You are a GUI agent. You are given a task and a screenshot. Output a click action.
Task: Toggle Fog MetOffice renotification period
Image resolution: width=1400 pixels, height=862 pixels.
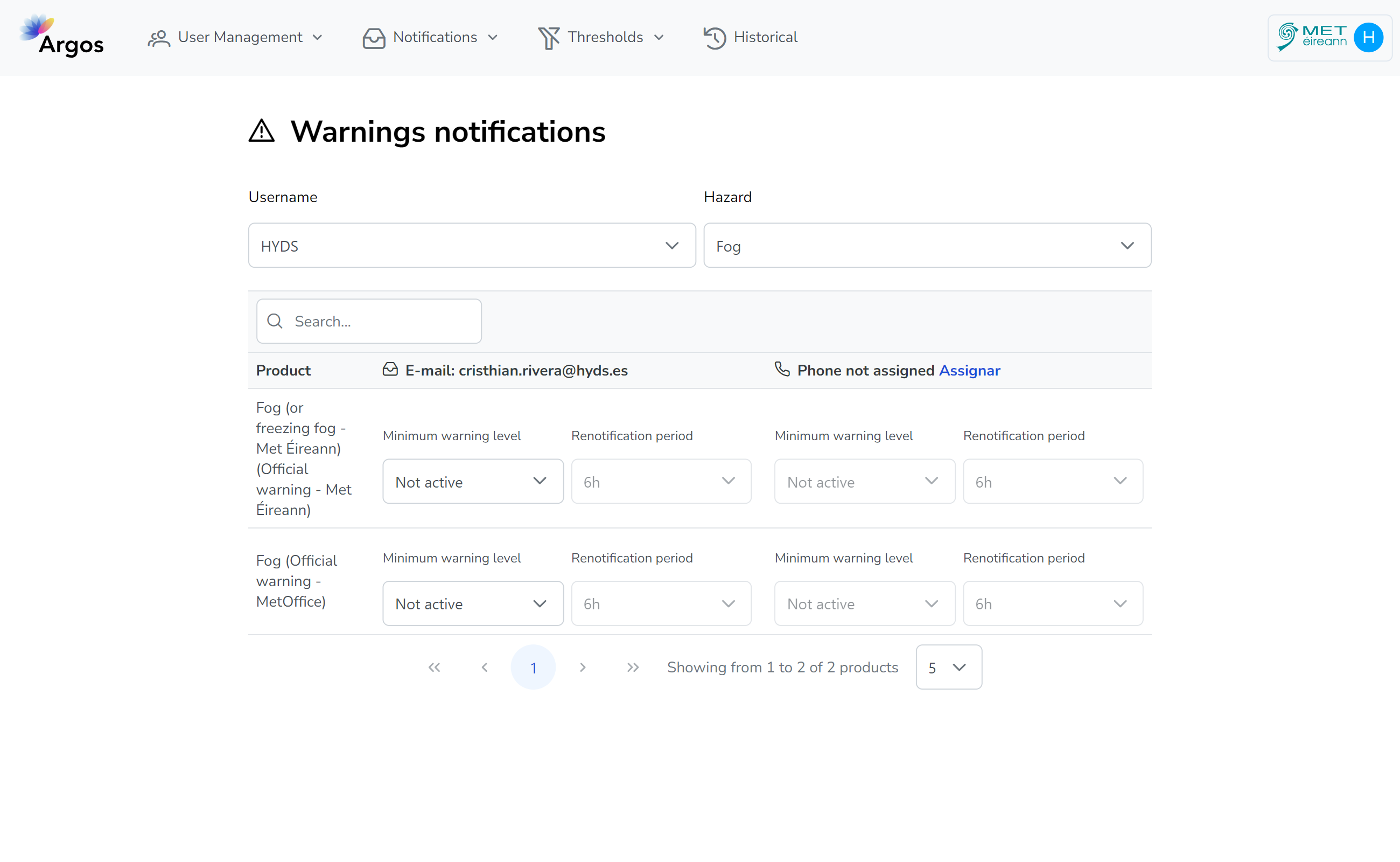(x=660, y=604)
